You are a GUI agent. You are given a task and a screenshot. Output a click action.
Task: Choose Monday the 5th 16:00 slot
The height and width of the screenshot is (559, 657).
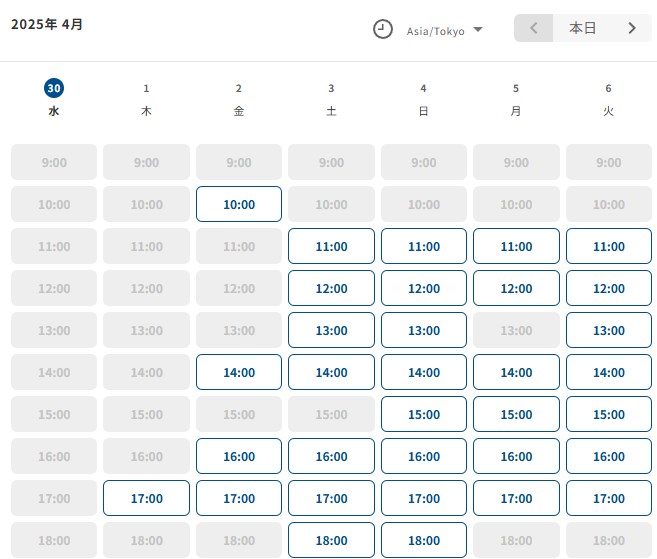click(516, 456)
